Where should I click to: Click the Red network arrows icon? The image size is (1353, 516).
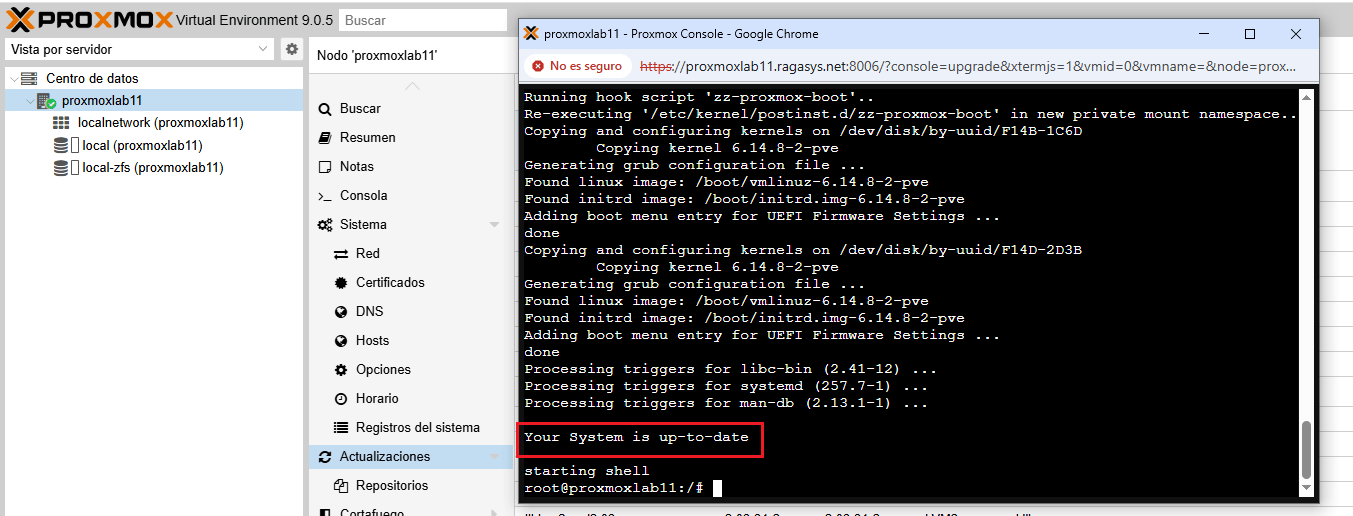(x=341, y=253)
